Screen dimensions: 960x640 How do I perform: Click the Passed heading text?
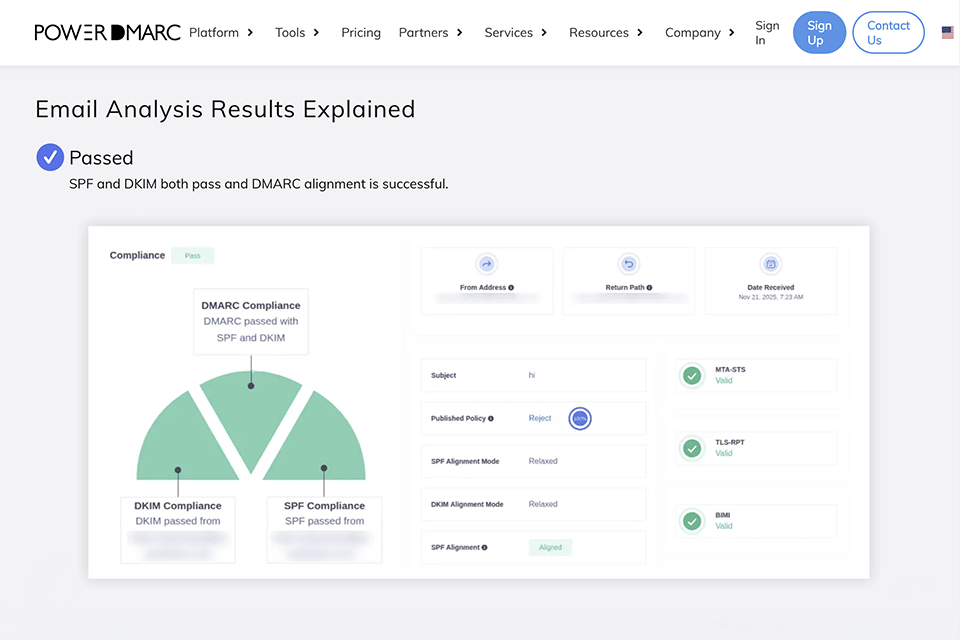click(101, 158)
